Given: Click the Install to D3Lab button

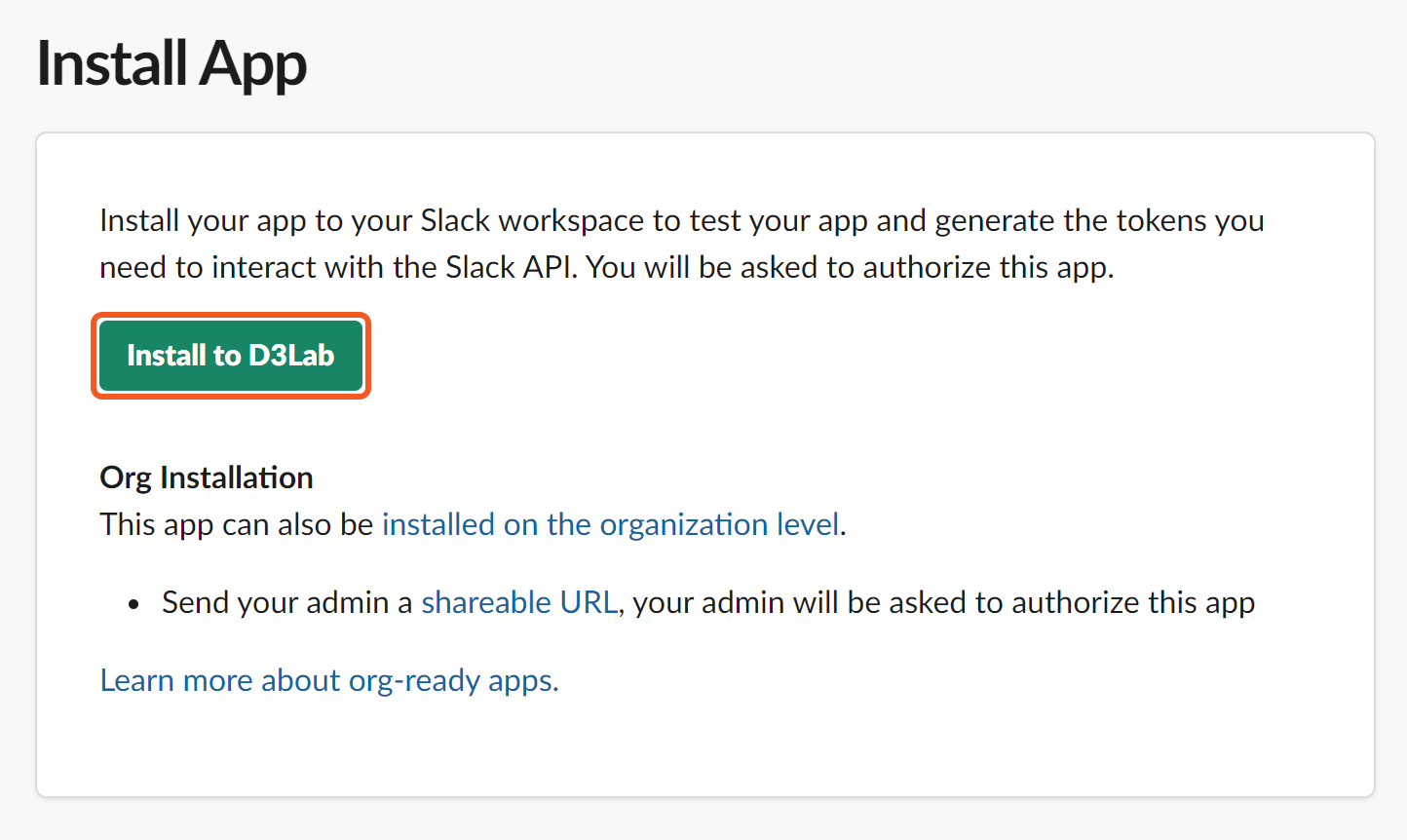Looking at the screenshot, I should pyautogui.click(x=230, y=356).
